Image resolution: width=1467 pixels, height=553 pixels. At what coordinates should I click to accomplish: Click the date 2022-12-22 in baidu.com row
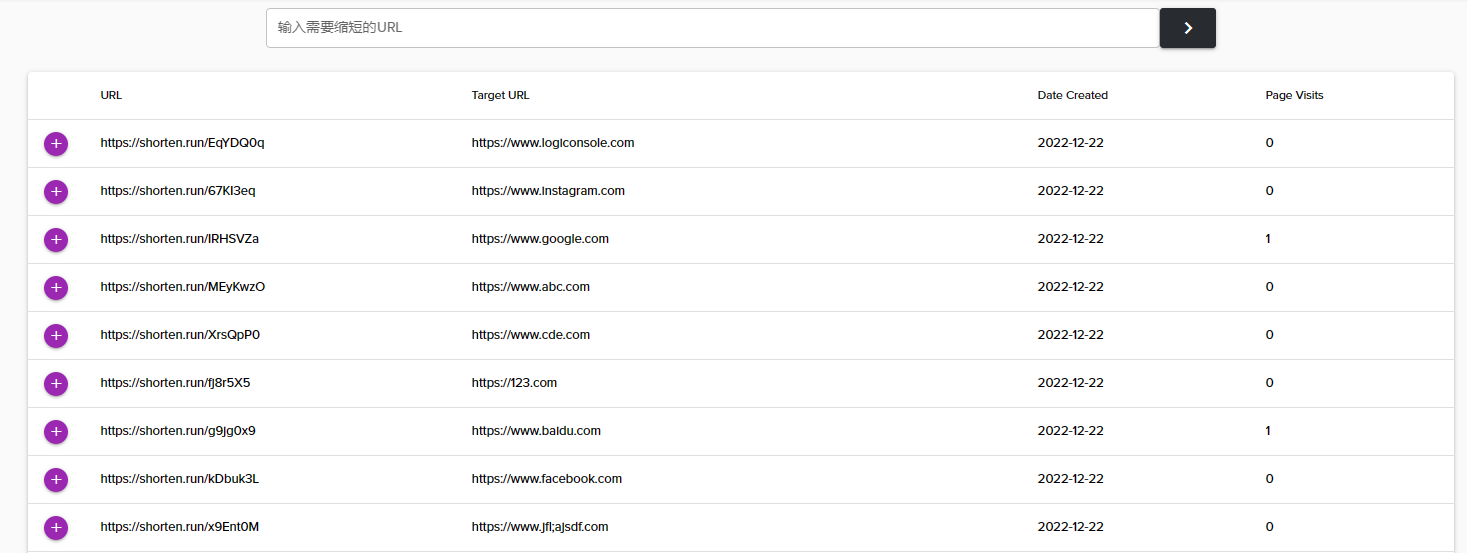(1071, 431)
